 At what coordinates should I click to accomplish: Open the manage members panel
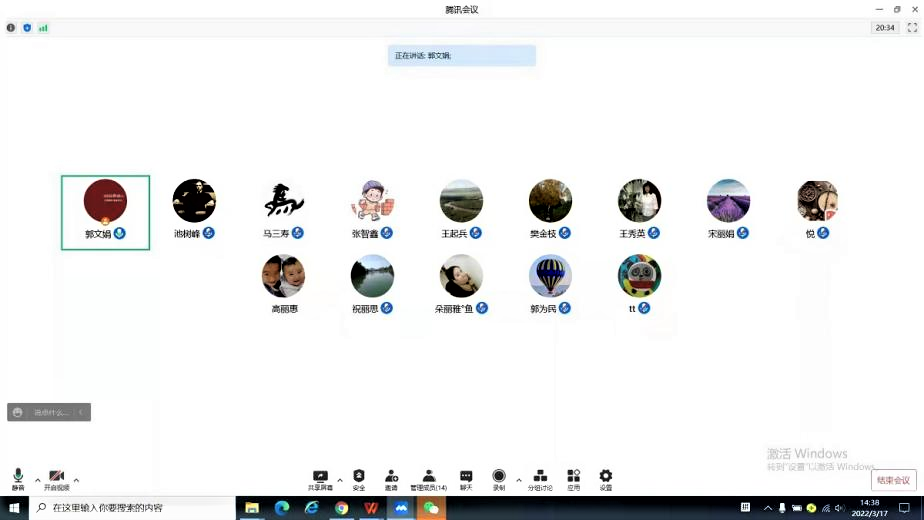pos(428,478)
